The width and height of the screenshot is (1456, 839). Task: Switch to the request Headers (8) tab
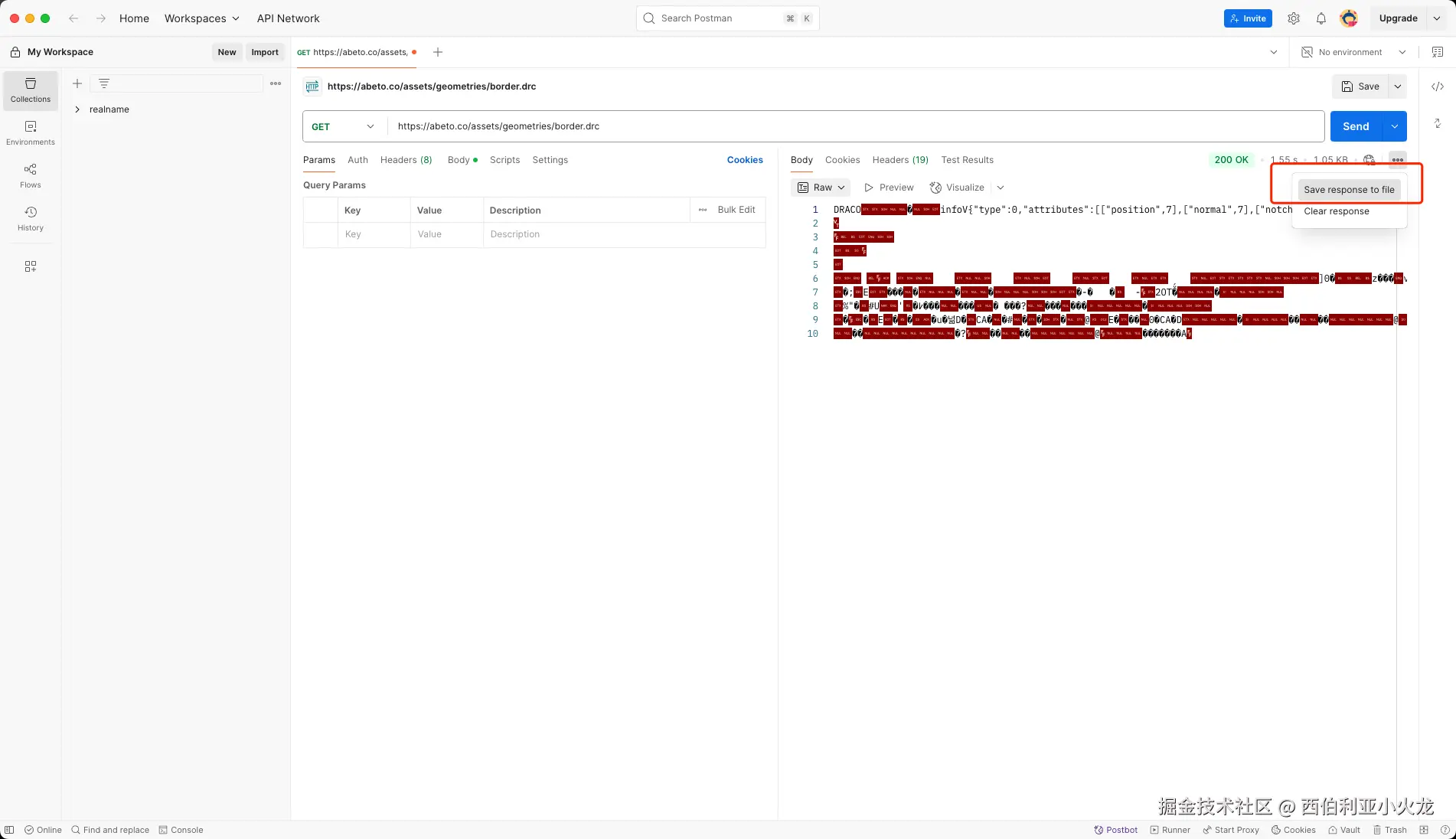click(x=406, y=160)
